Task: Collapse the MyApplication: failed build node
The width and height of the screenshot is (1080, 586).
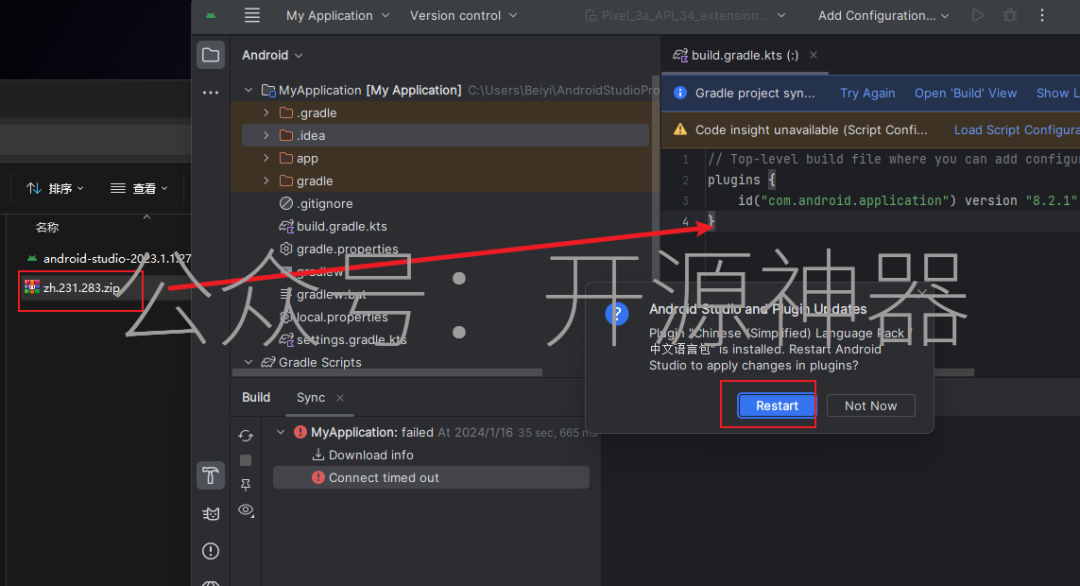Action: [x=280, y=432]
